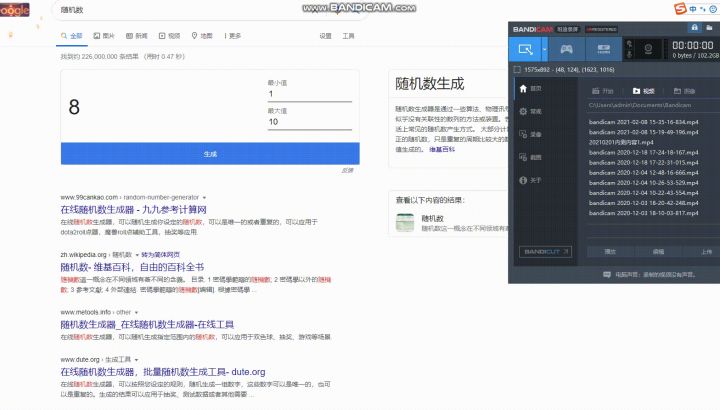
Task: Click the Bandicam output path C:\Users\admin\Documents\Bandicam
Action: [640, 105]
